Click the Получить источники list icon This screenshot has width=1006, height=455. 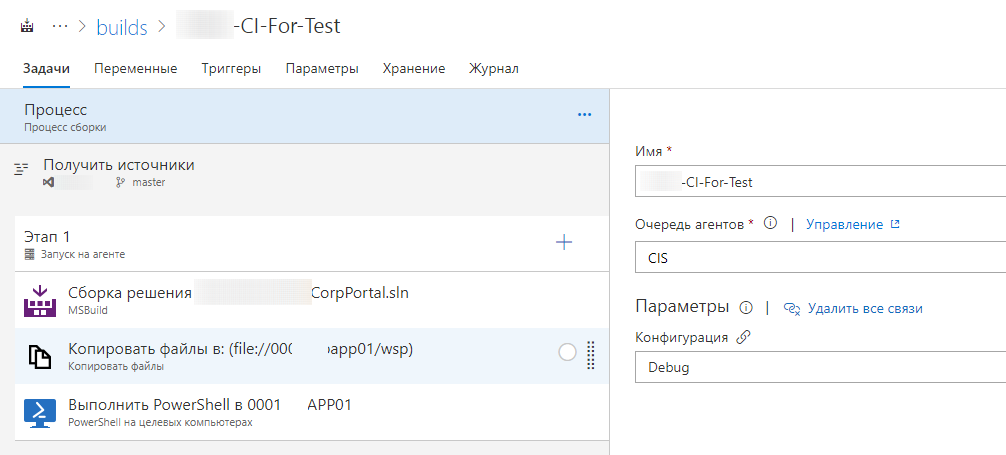[20, 170]
